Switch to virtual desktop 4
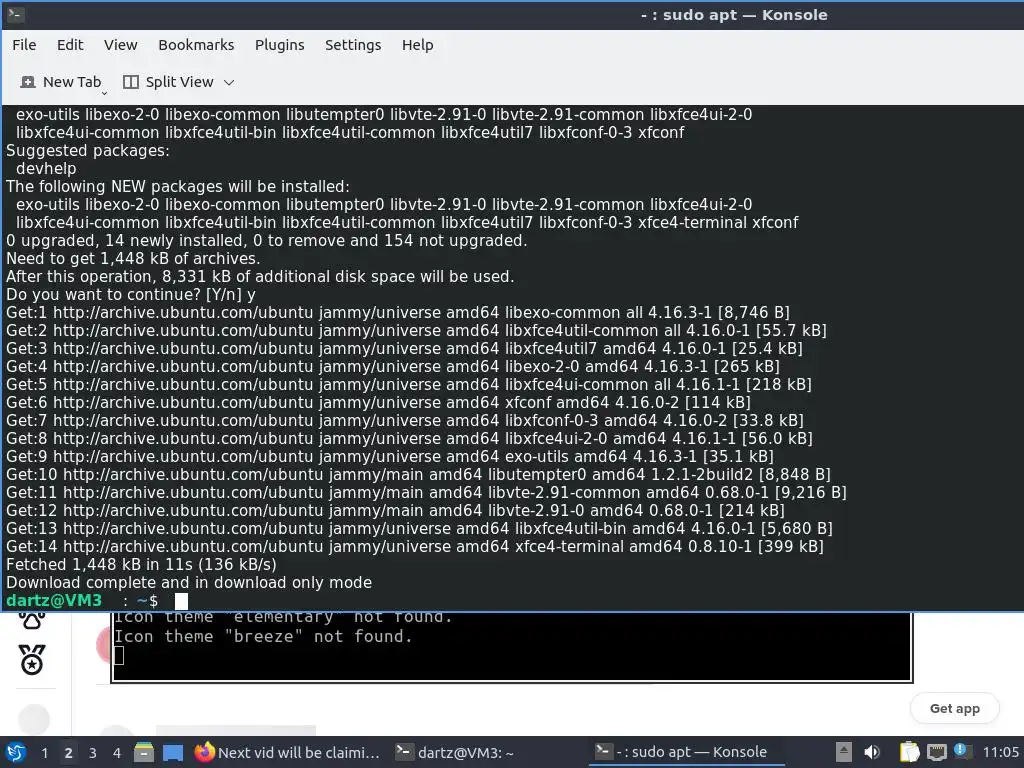Viewport: 1024px width, 768px height. point(116,753)
